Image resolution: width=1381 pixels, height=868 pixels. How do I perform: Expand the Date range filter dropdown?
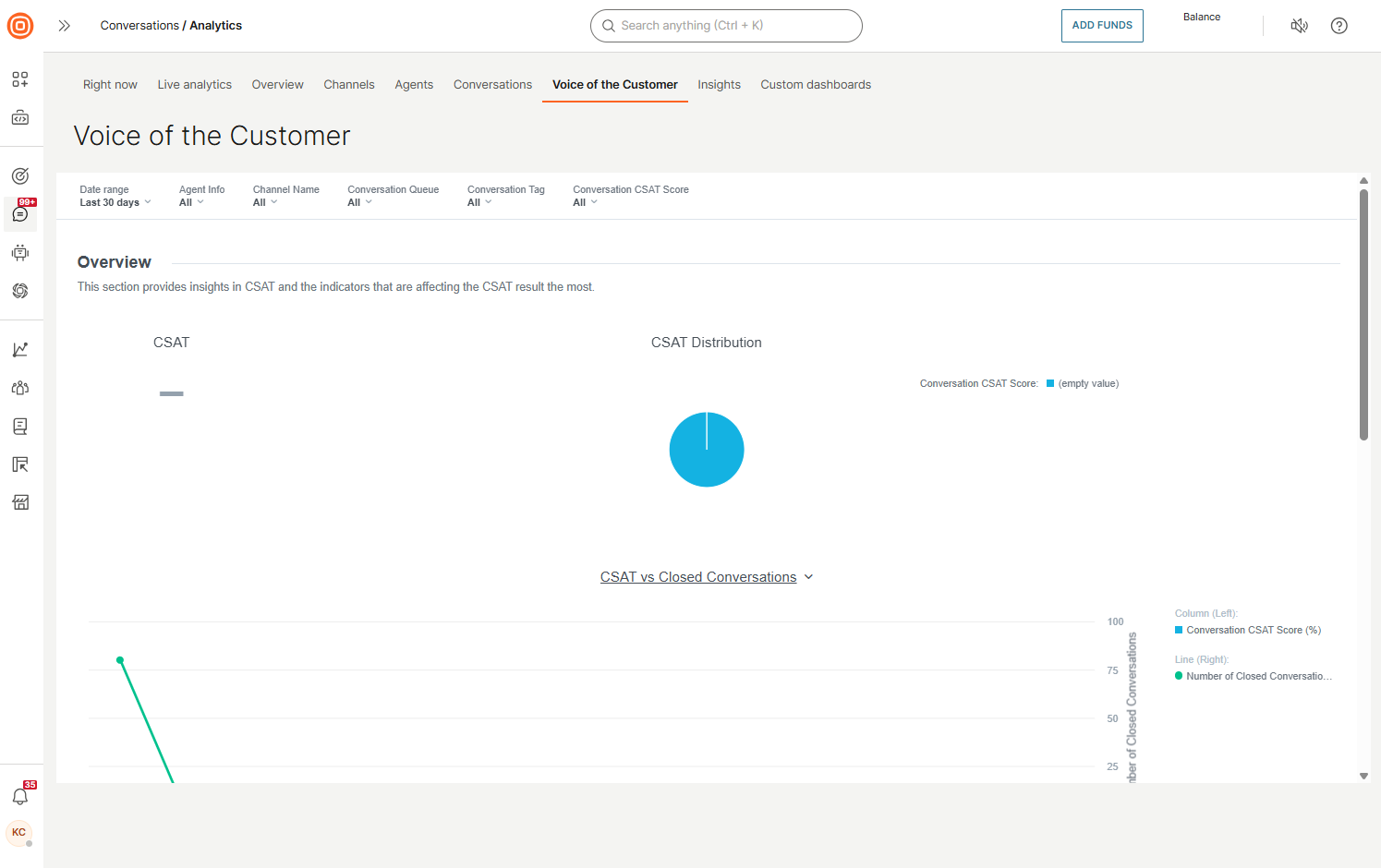115,201
